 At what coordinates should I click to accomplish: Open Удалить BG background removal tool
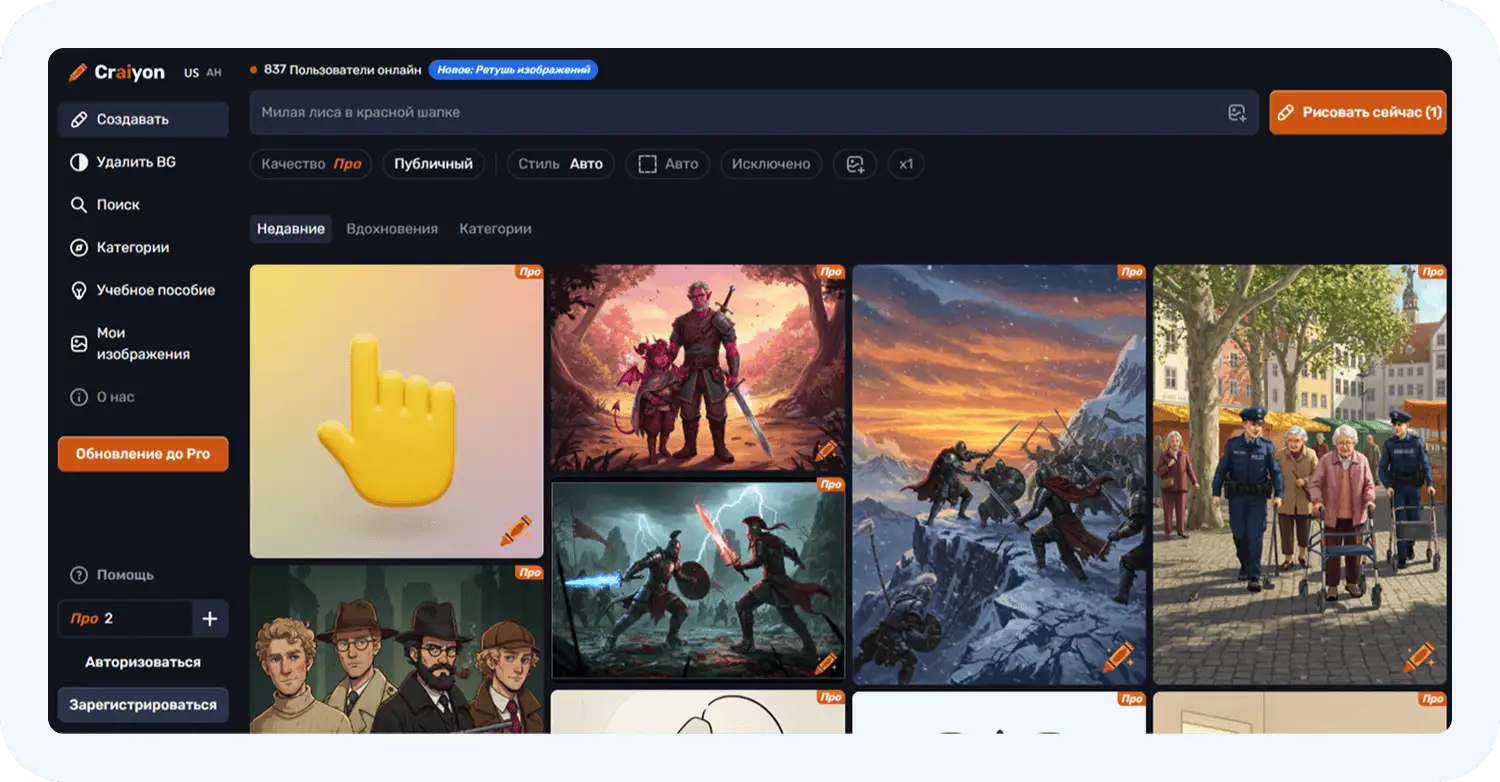(135, 162)
